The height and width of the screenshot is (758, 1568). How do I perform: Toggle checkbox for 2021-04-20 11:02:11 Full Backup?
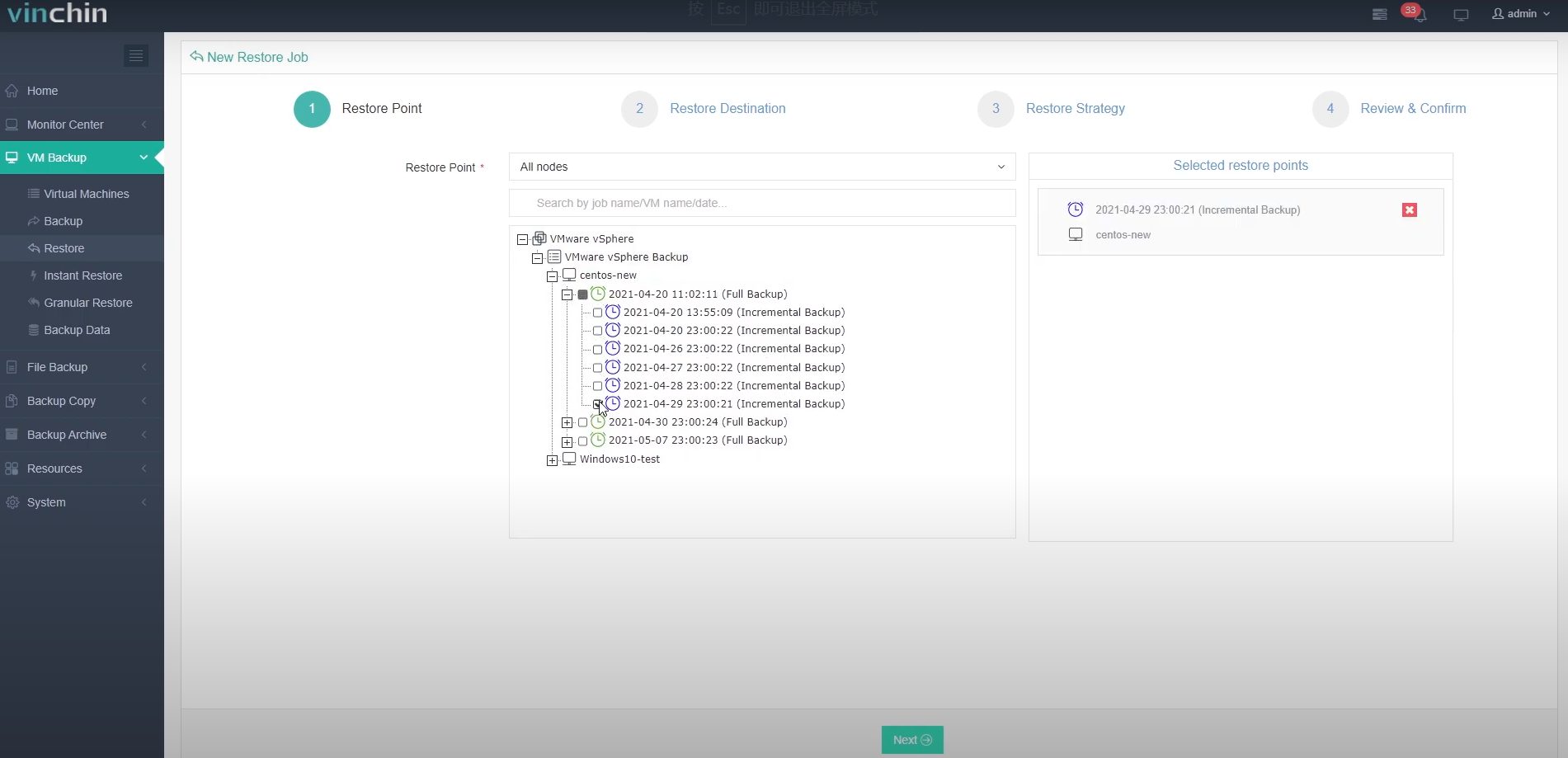[583, 294]
